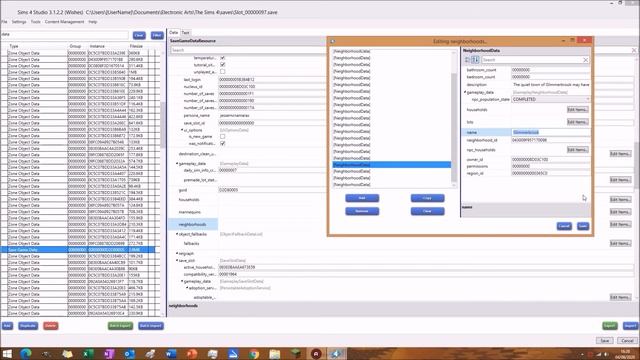
Task: Click Edit Items for households in dialog
Action: [578, 110]
